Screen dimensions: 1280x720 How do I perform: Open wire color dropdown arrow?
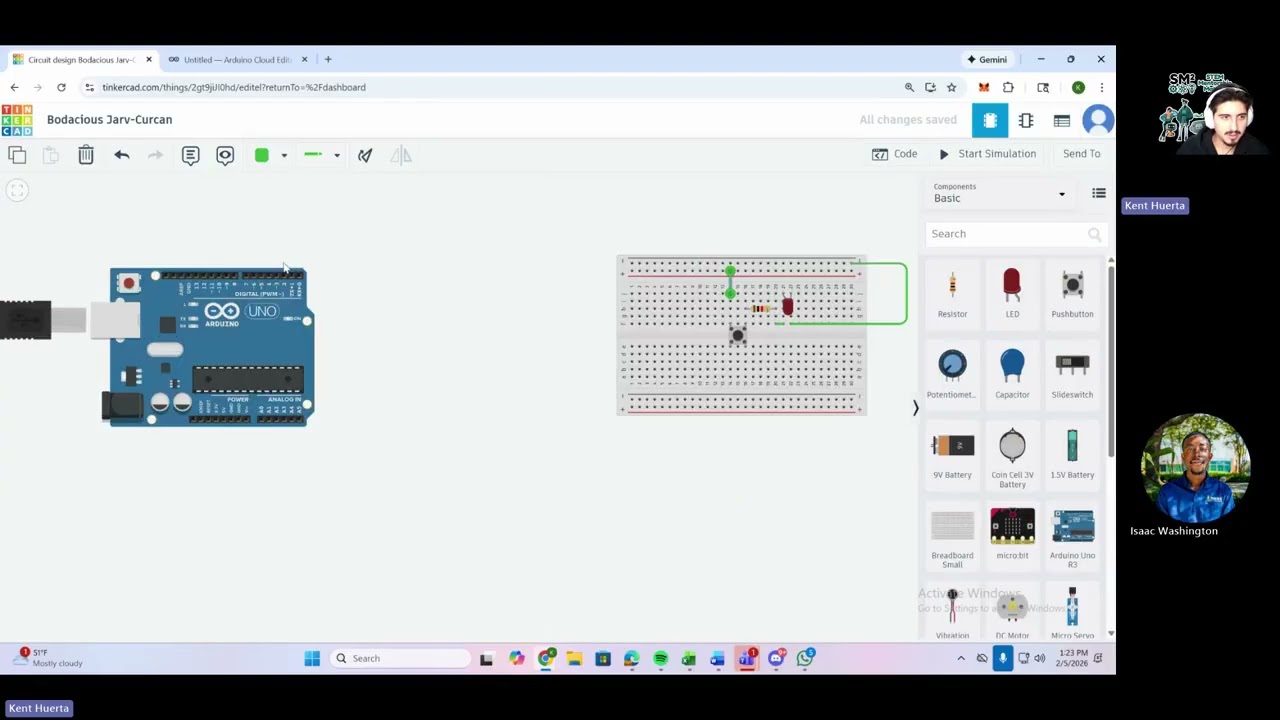click(284, 155)
